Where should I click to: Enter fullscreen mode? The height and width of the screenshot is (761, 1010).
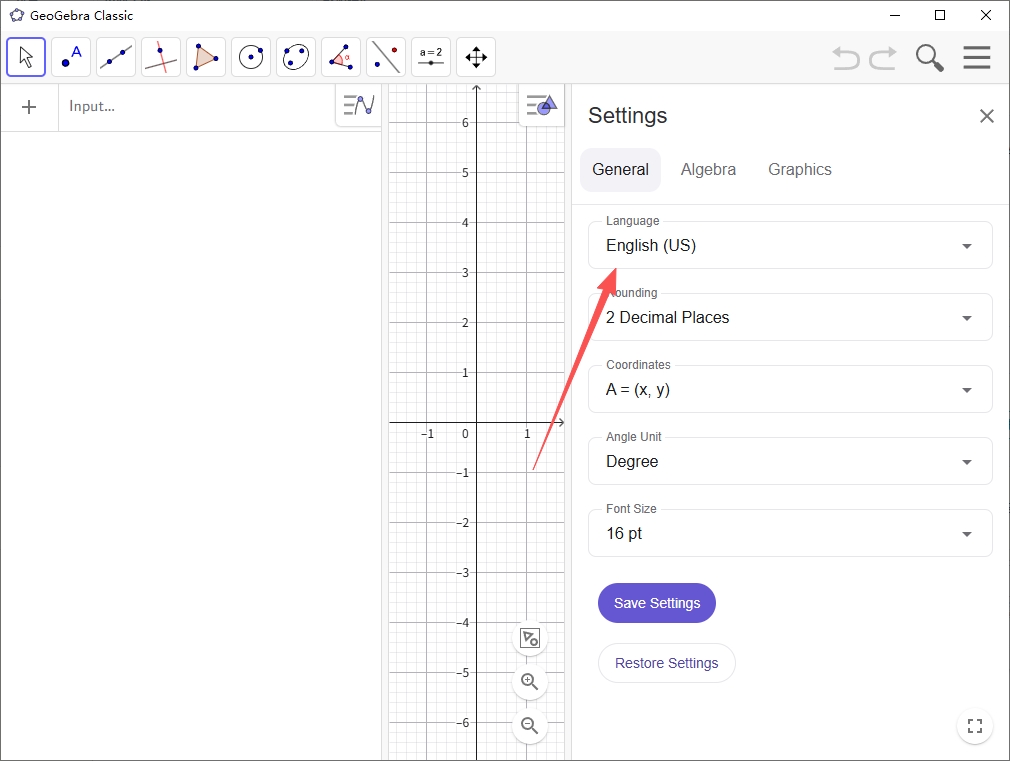coord(975,726)
